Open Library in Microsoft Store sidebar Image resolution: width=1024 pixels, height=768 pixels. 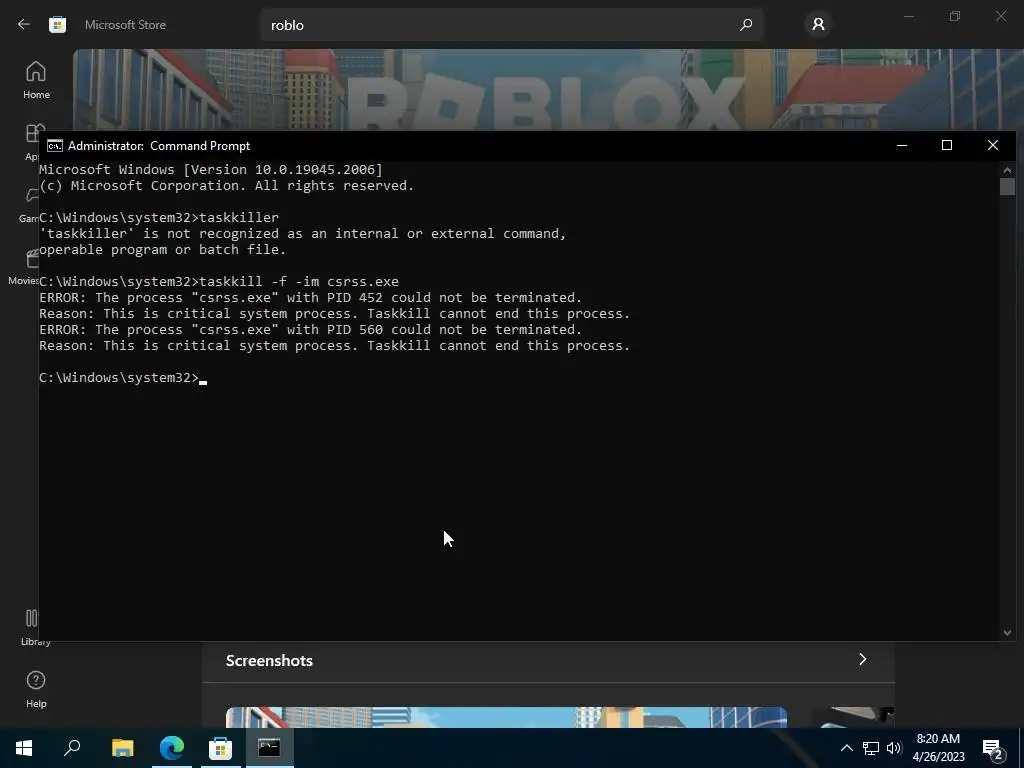pyautogui.click(x=33, y=628)
